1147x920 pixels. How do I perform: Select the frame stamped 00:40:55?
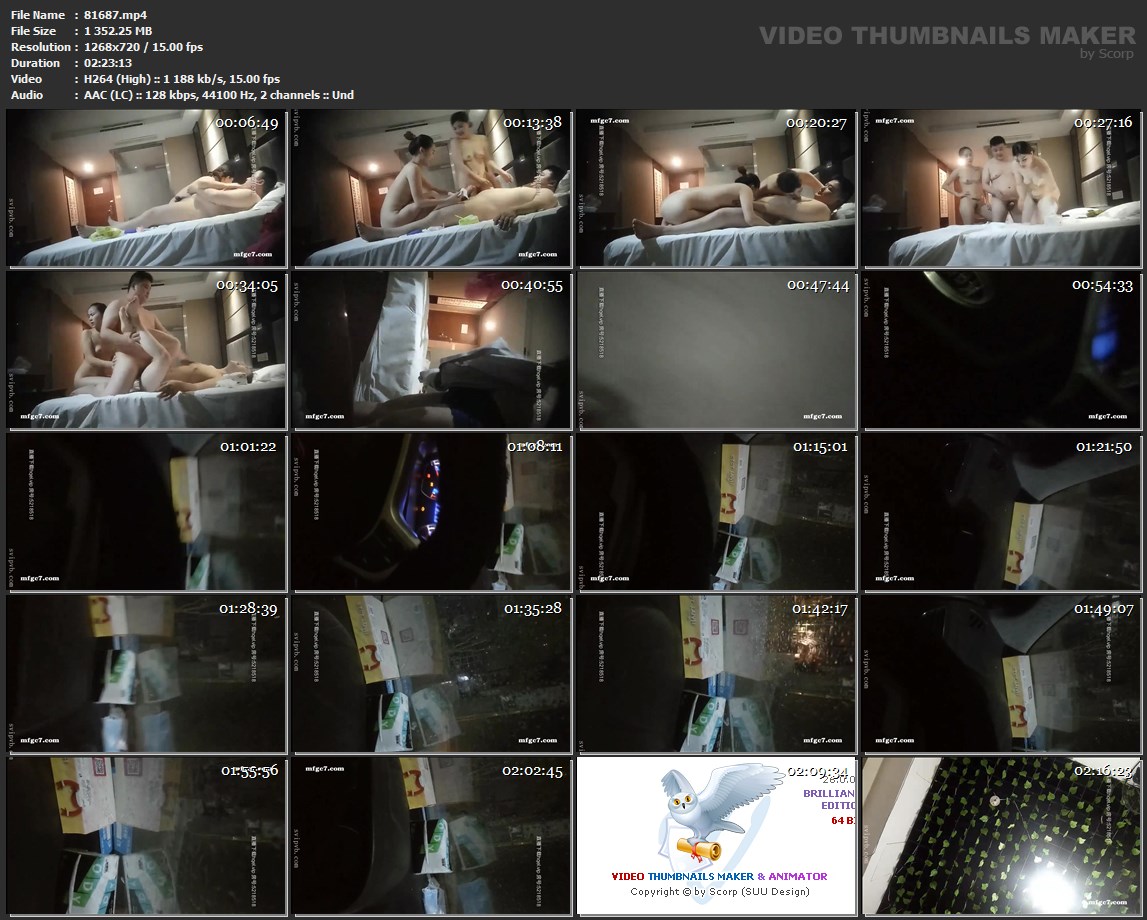[432, 350]
